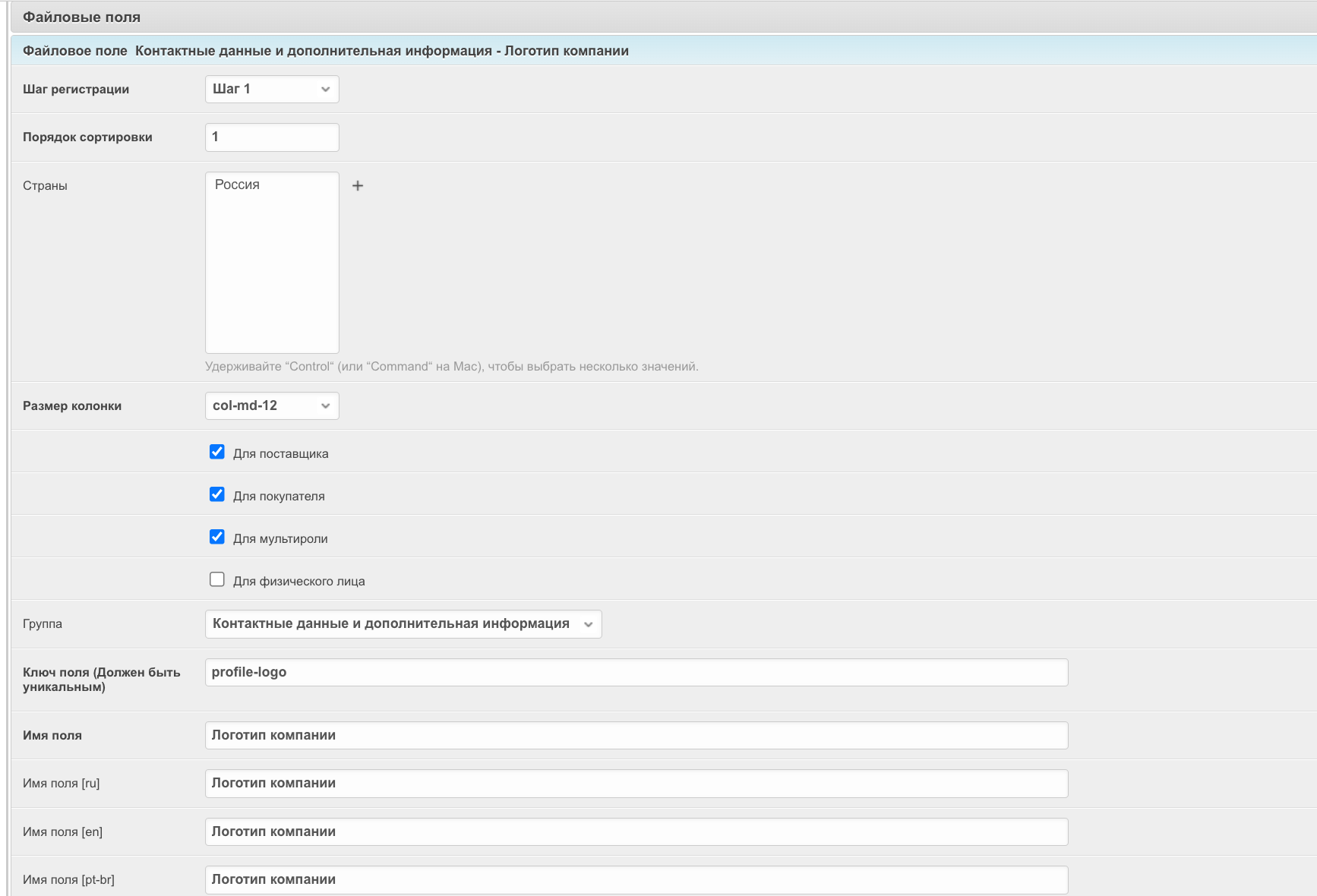
Task: Click the Файловое поле Логотип компании header
Action: (326, 51)
